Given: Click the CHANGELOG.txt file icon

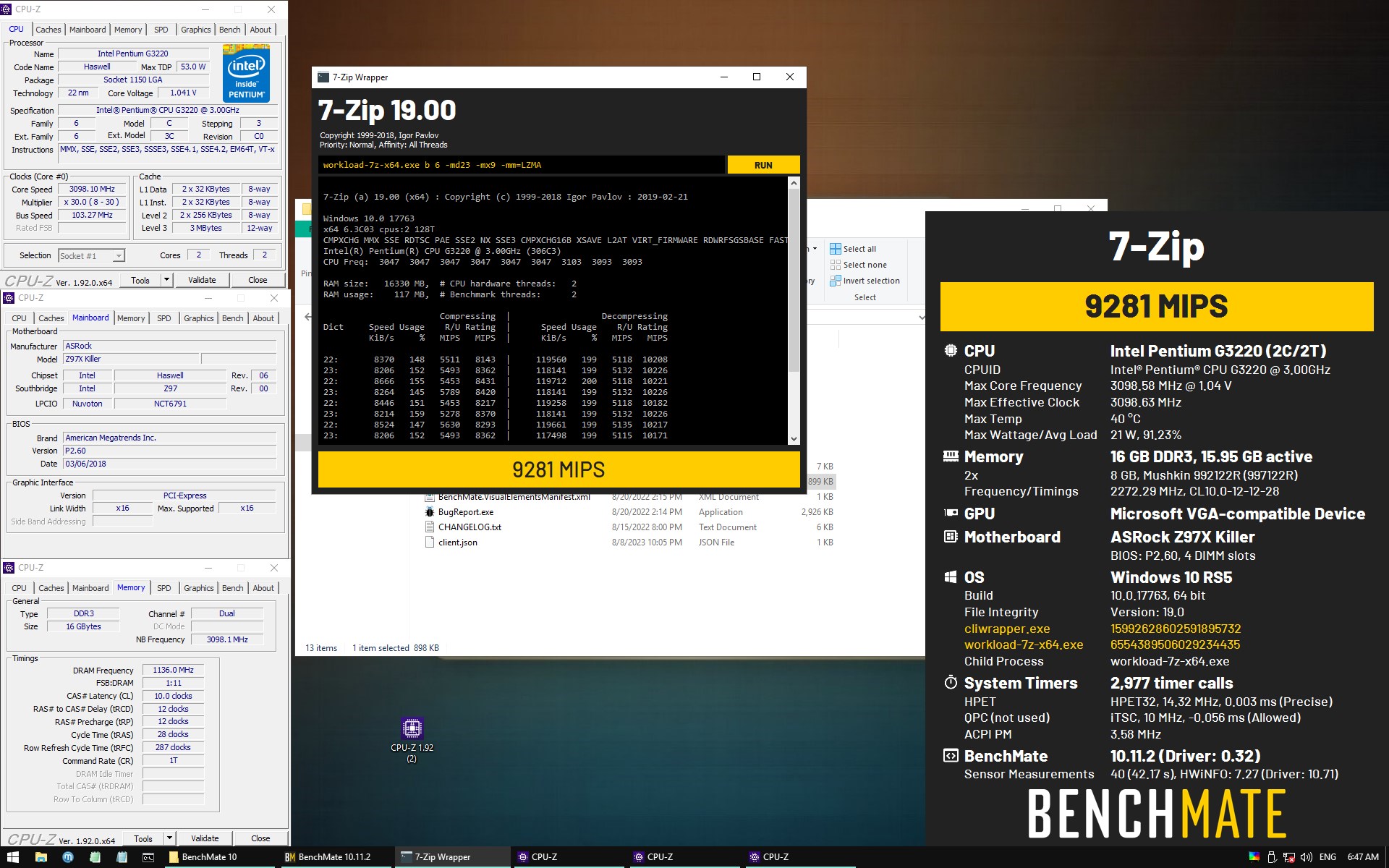Looking at the screenshot, I should (x=430, y=527).
